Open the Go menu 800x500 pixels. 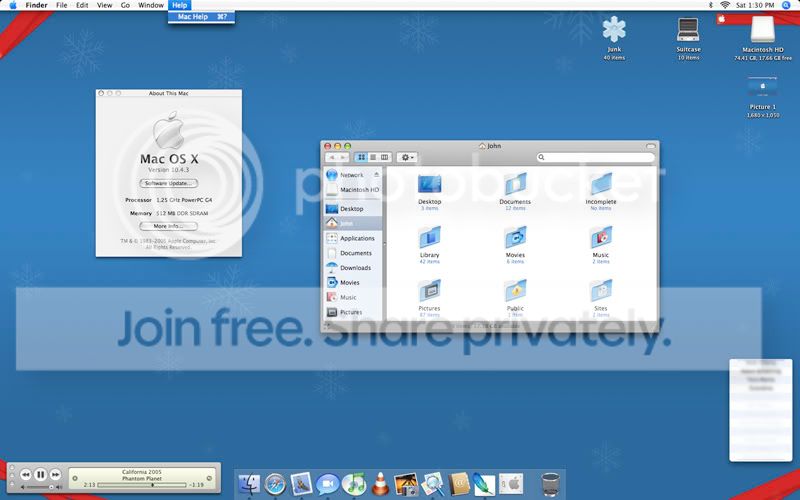(x=125, y=5)
